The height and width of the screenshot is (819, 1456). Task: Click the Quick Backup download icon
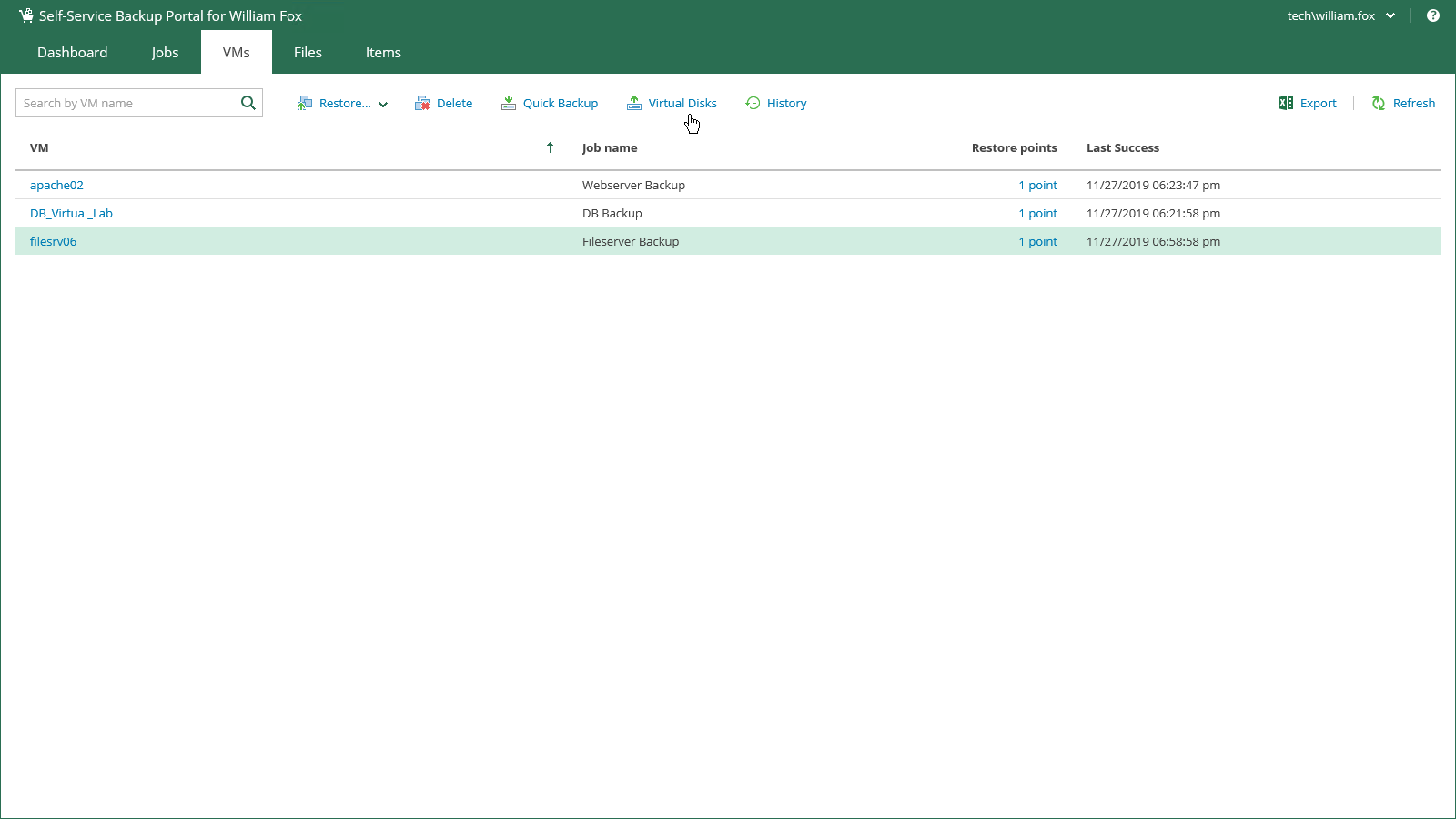(509, 104)
